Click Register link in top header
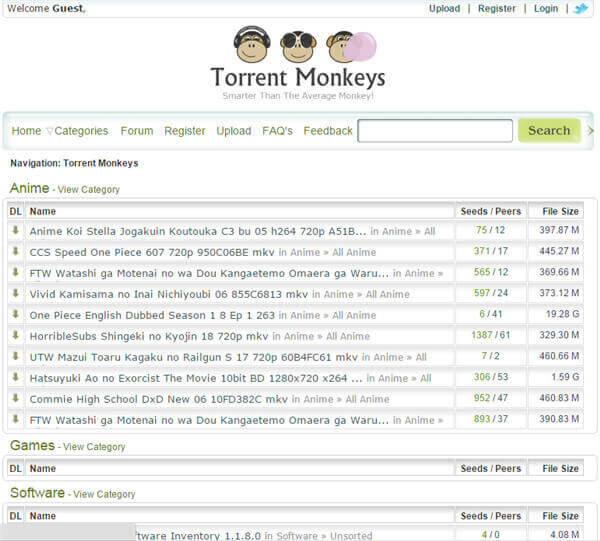The image size is (600, 541). click(496, 8)
